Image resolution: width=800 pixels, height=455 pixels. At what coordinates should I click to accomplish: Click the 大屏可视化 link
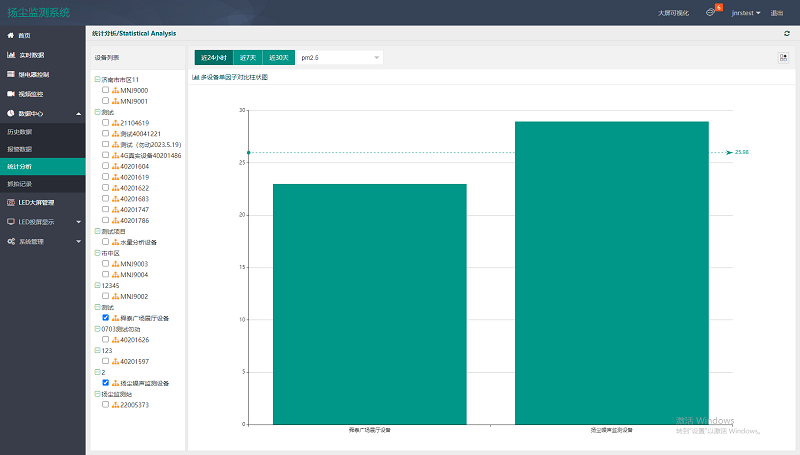[x=673, y=13]
